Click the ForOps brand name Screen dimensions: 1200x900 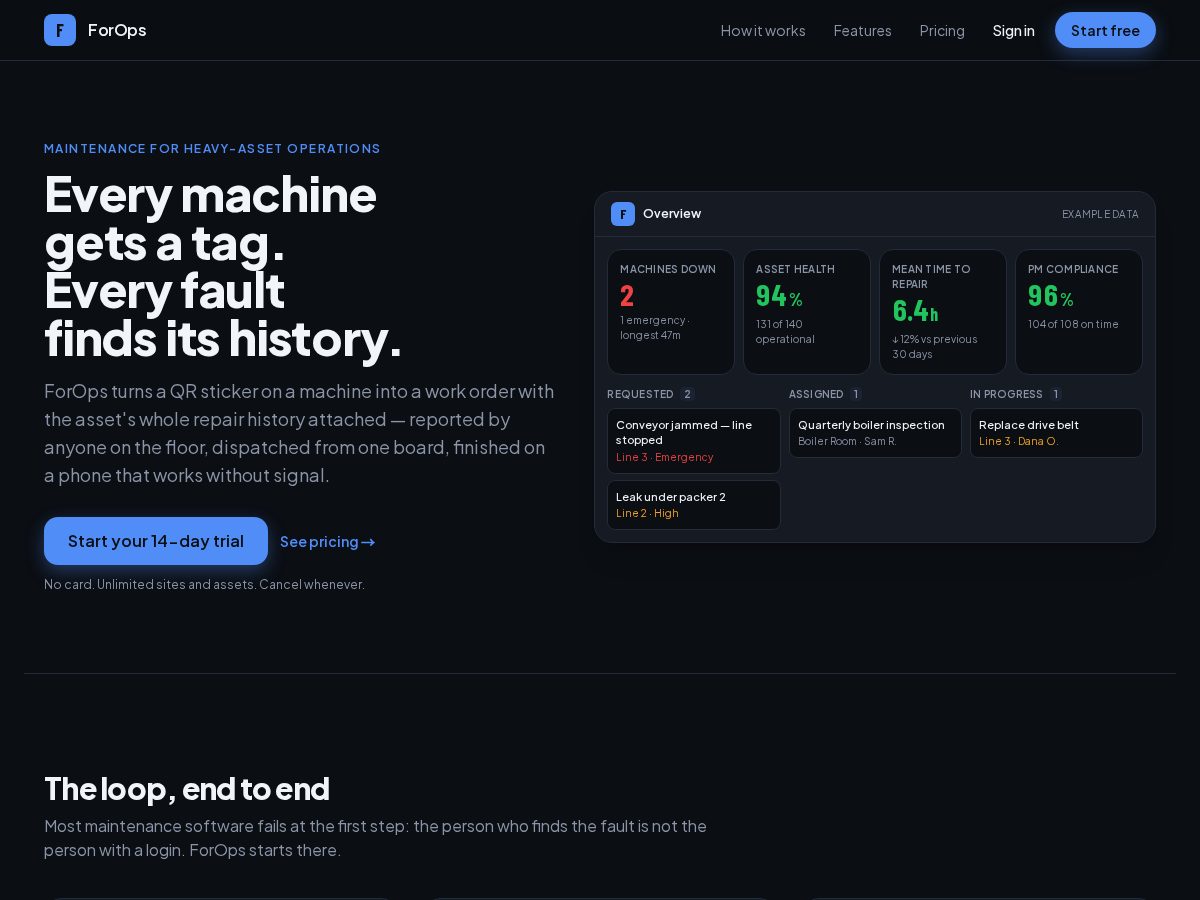tap(117, 30)
